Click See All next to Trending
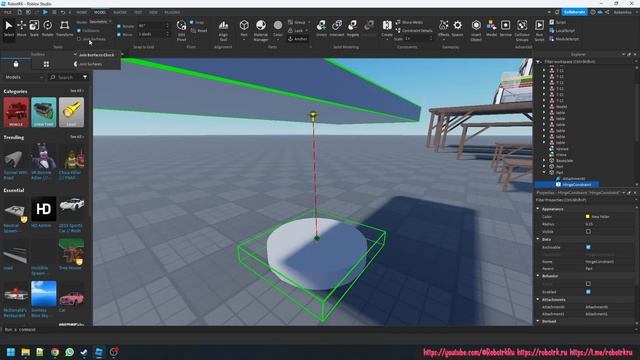 tap(76, 137)
